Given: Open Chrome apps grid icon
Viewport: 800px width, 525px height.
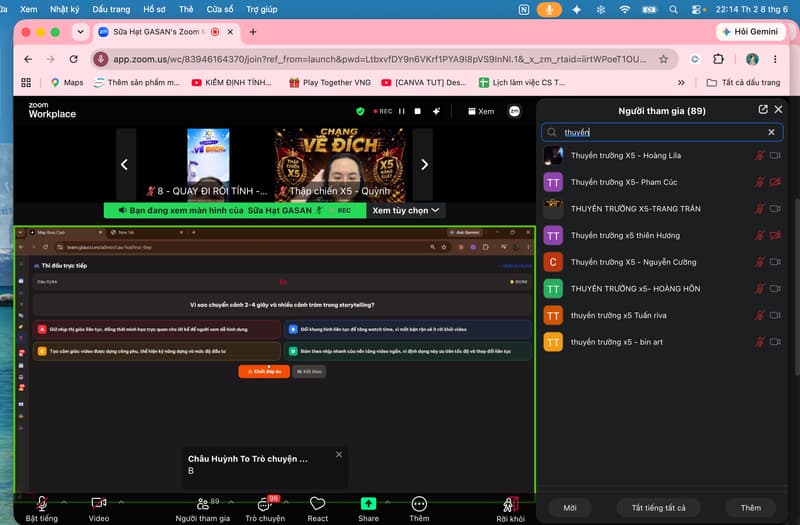Looking at the screenshot, I should (x=26, y=82).
